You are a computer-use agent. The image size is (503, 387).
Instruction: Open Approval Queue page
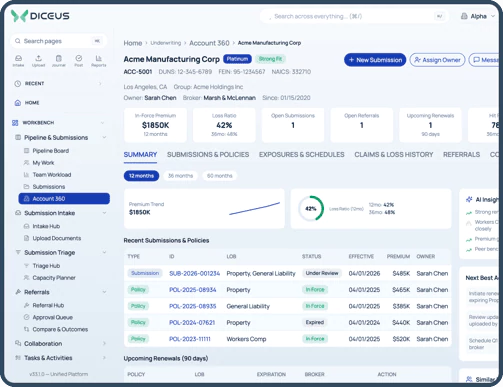click(52, 317)
